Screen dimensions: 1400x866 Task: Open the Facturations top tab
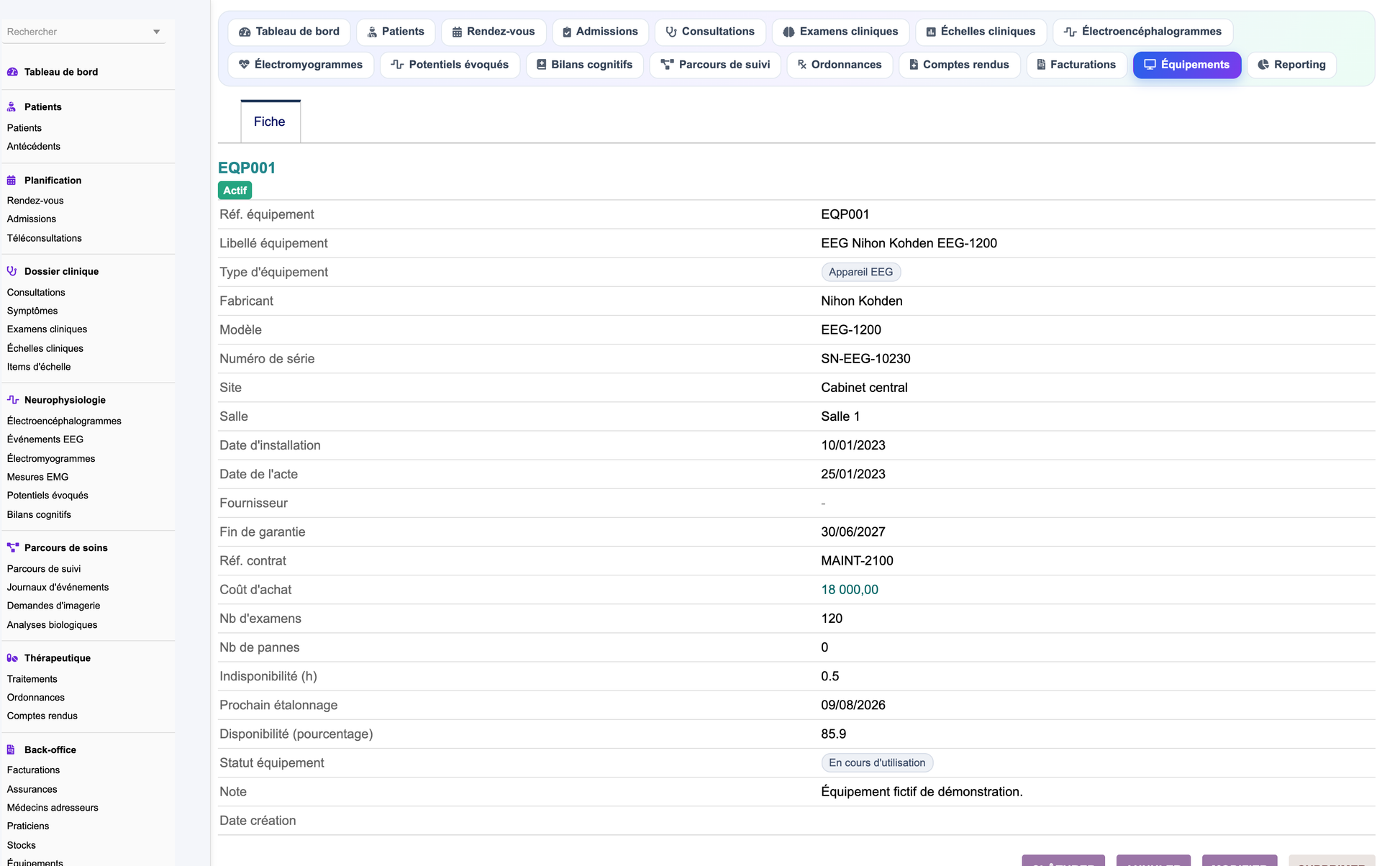point(1077,65)
